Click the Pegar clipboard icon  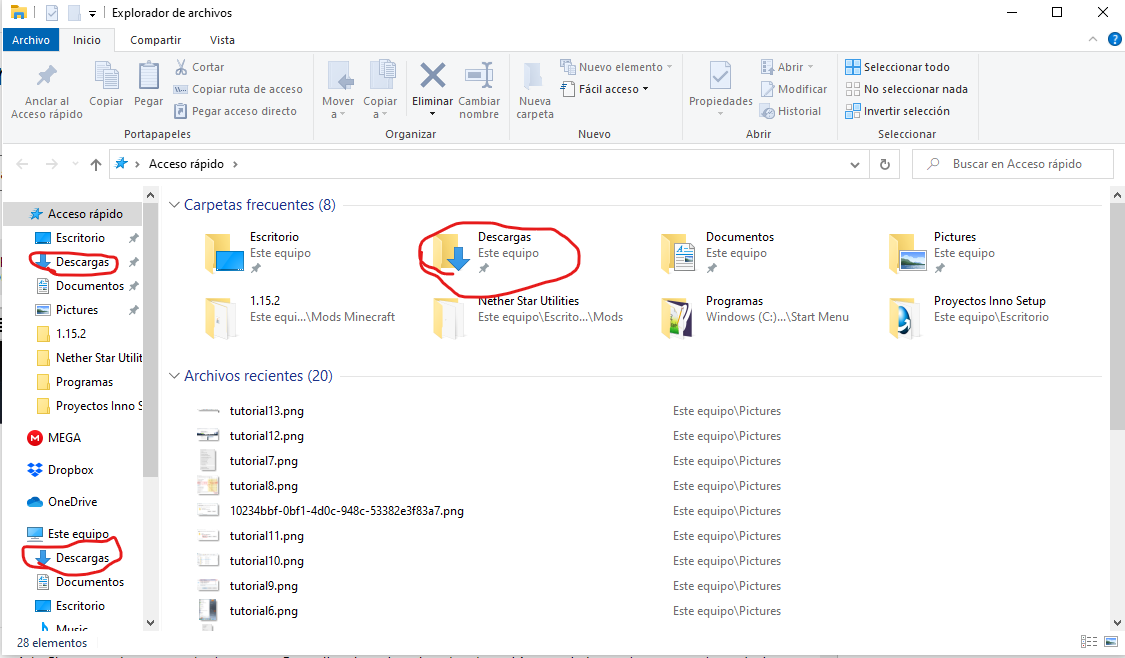149,76
